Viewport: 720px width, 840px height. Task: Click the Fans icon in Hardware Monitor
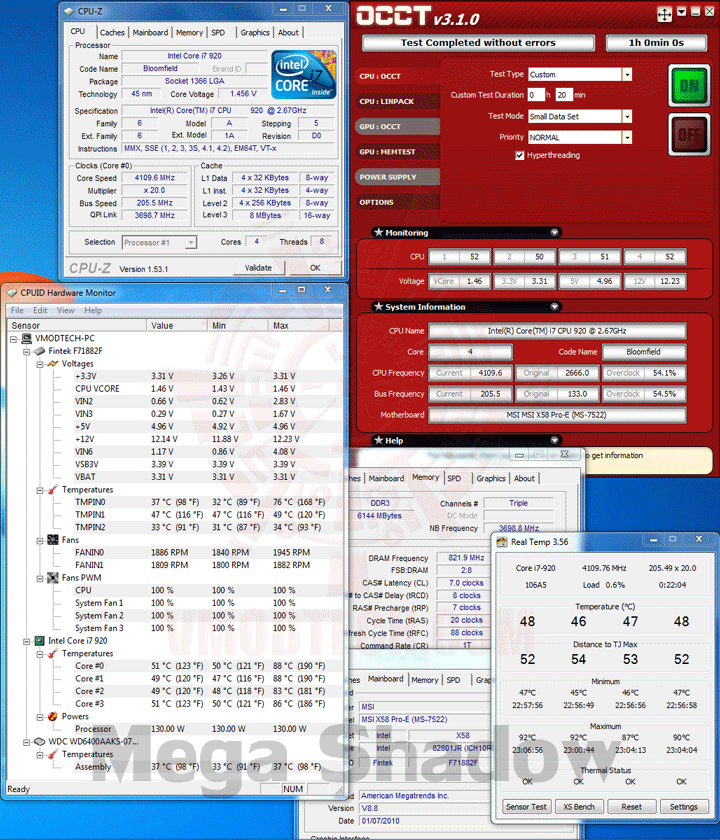52,540
